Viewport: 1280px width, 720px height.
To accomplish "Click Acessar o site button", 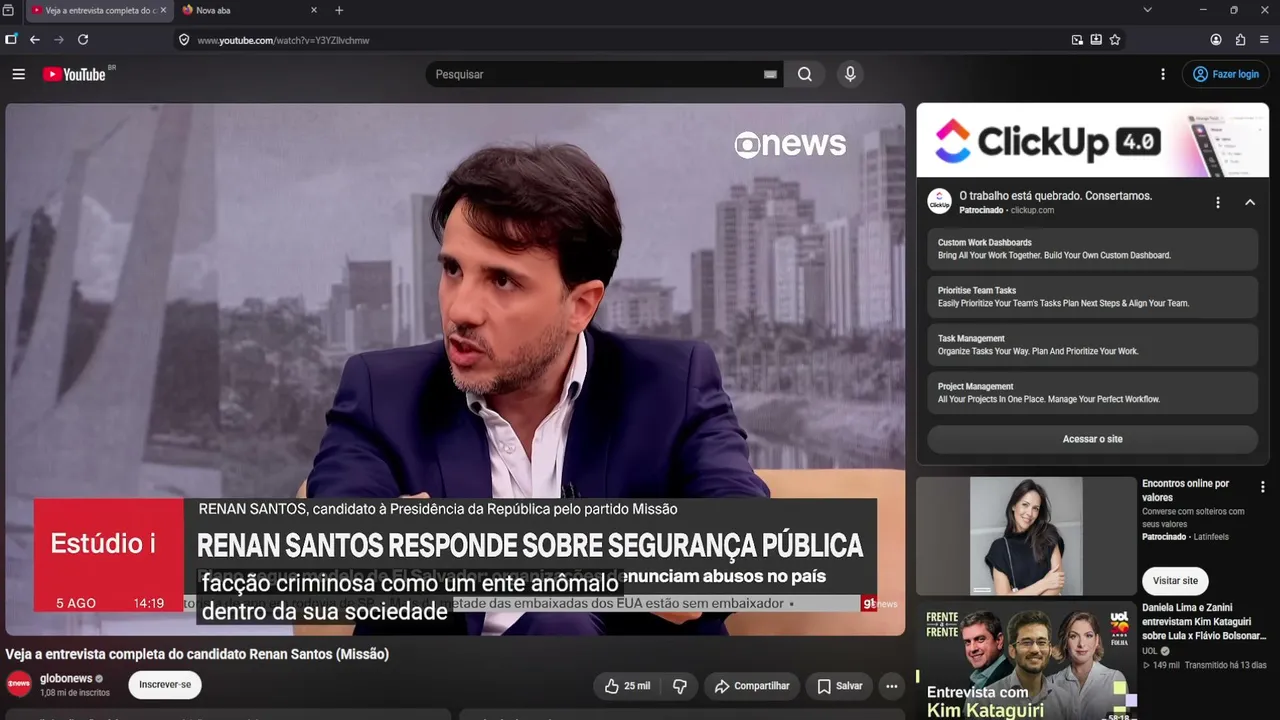I will click(1092, 439).
